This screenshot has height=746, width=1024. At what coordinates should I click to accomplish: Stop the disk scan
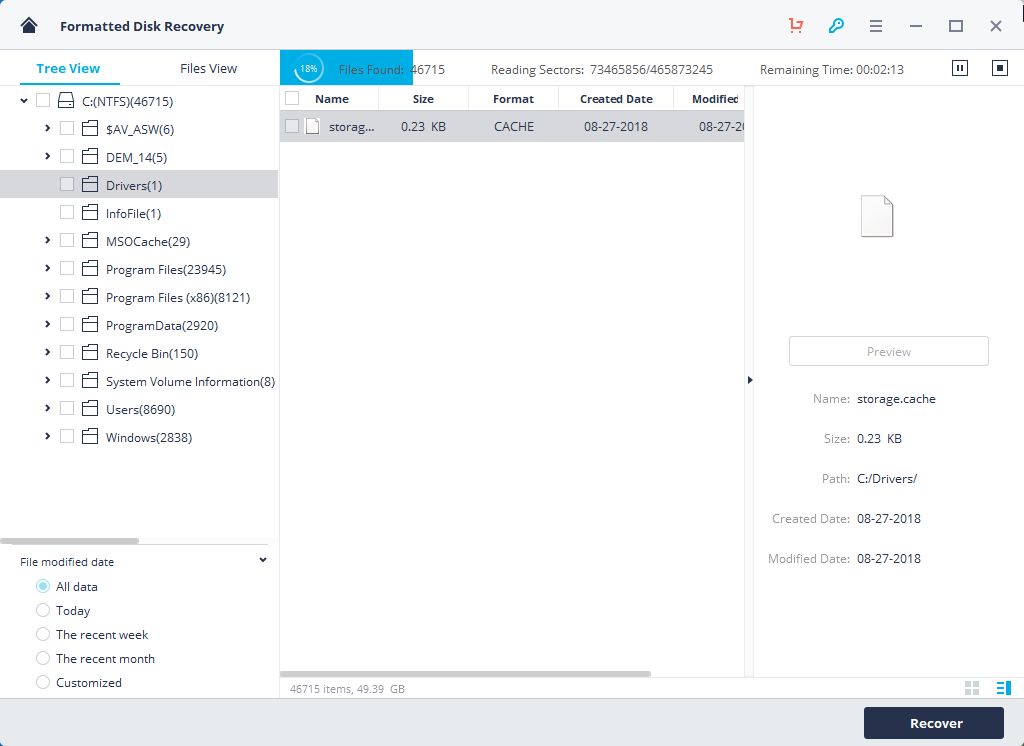[999, 68]
